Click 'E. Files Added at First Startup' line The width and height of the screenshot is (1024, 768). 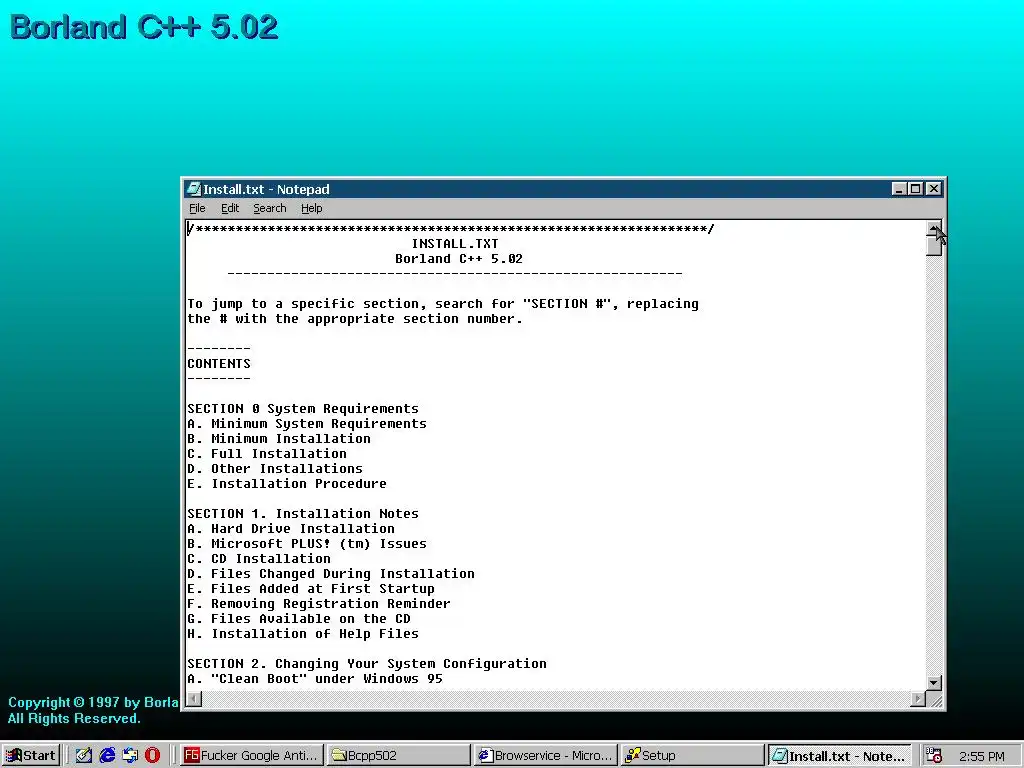[311, 589]
